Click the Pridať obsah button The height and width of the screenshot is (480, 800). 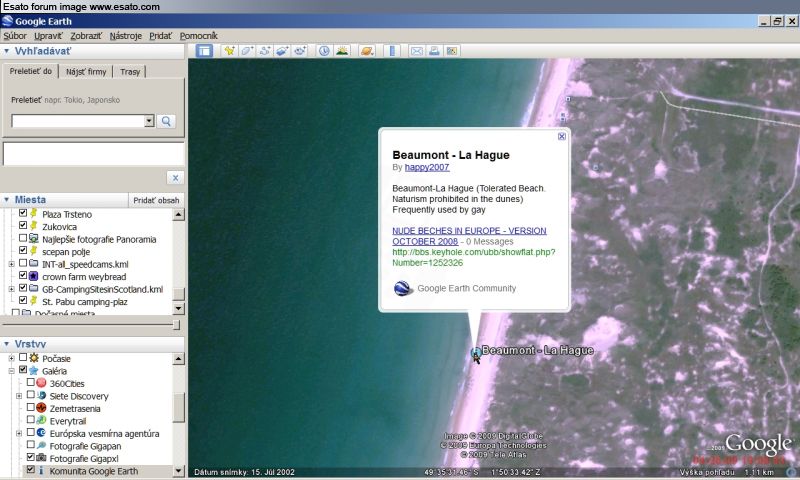pyautogui.click(x=156, y=200)
